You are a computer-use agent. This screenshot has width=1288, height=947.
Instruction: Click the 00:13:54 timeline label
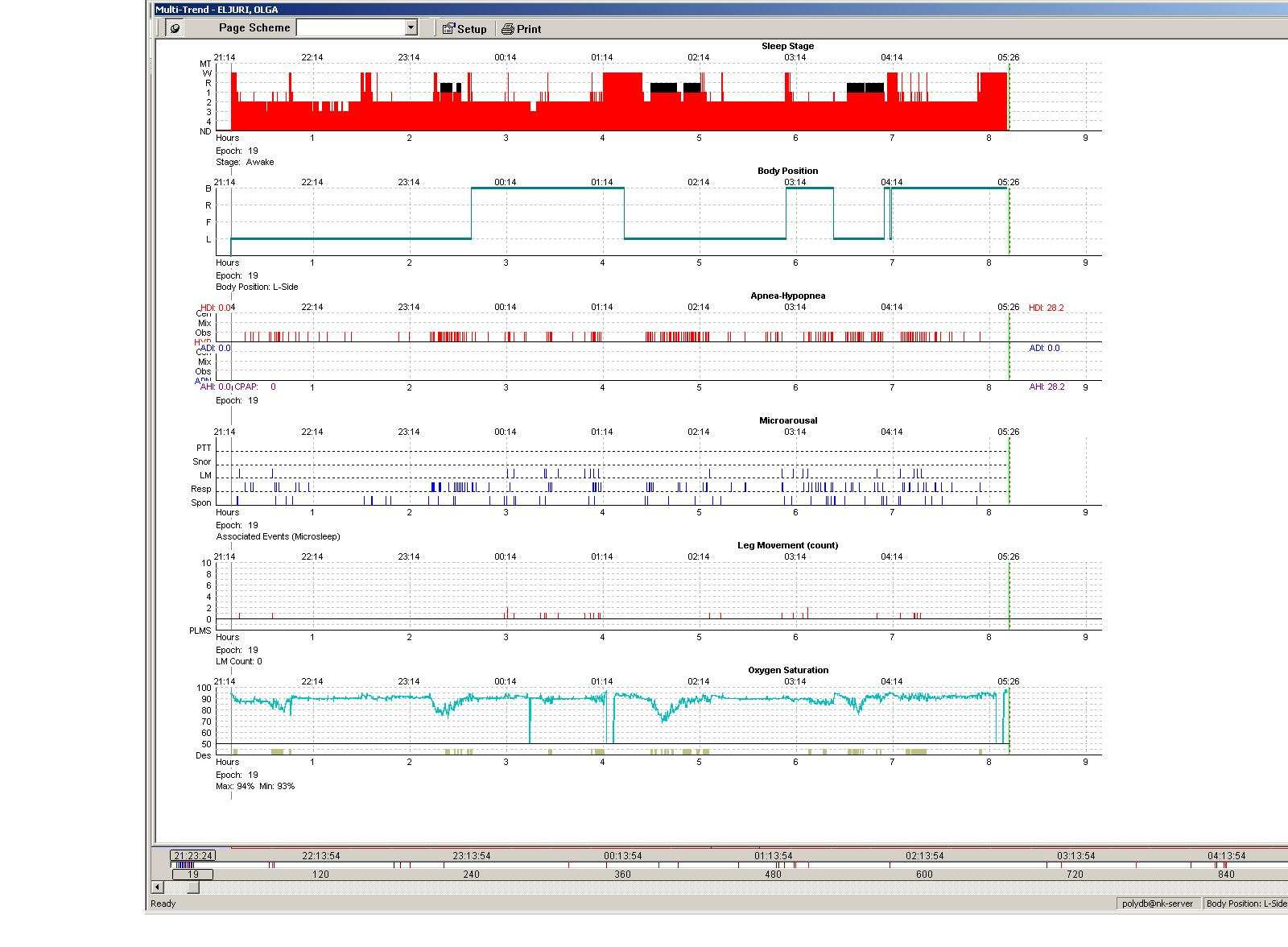(x=622, y=855)
